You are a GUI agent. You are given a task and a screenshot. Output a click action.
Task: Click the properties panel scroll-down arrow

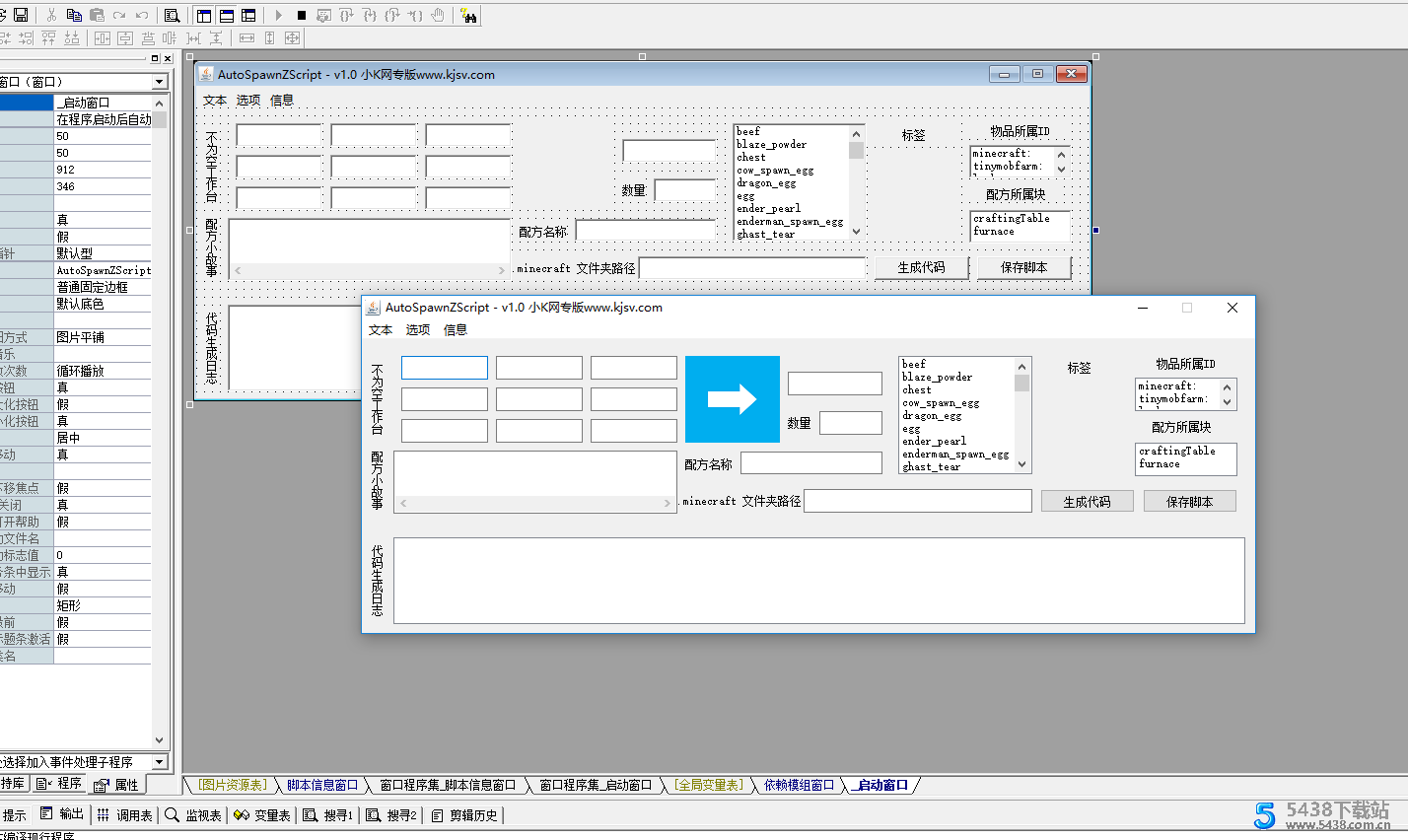tap(160, 740)
